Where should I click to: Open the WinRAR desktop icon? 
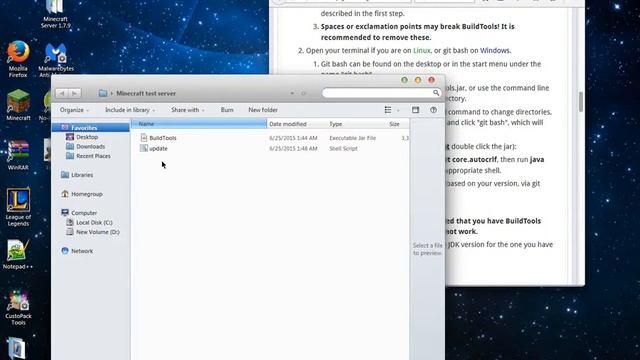18,156
